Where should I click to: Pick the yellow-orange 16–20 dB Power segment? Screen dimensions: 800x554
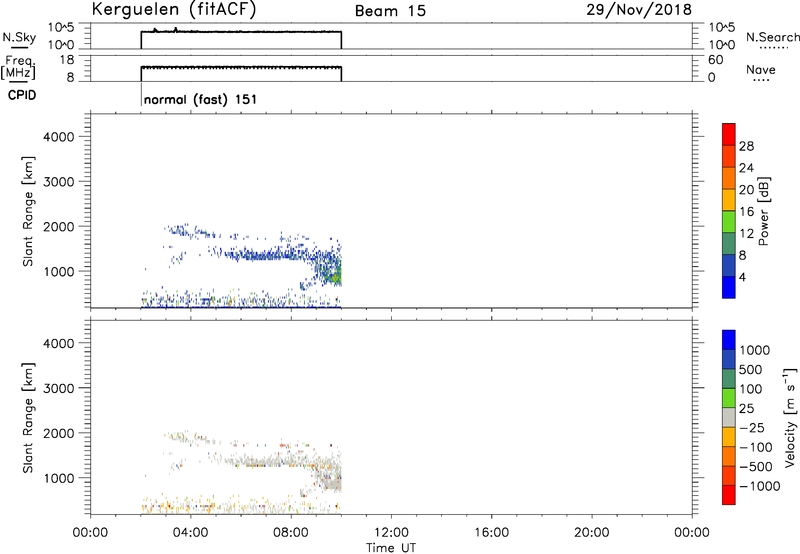coord(729,200)
